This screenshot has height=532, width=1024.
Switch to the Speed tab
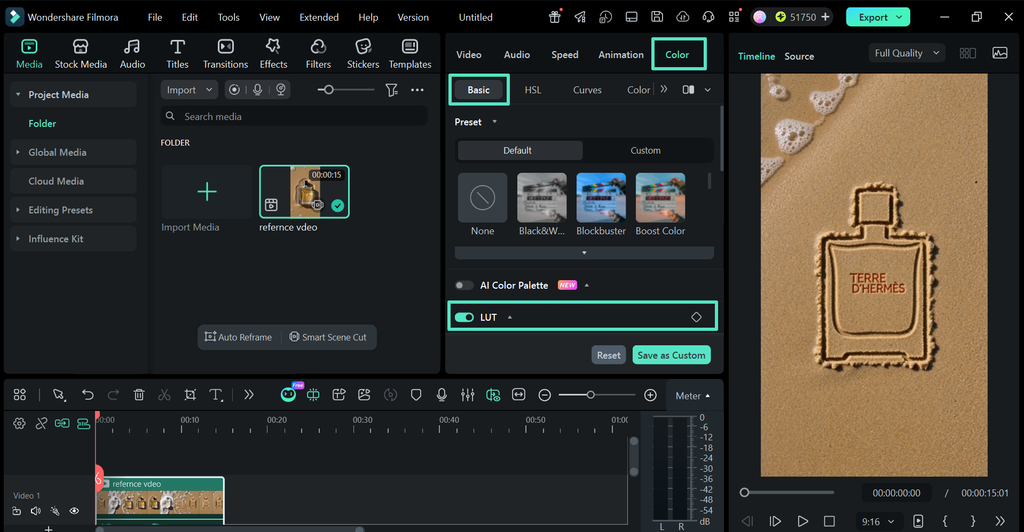click(565, 55)
